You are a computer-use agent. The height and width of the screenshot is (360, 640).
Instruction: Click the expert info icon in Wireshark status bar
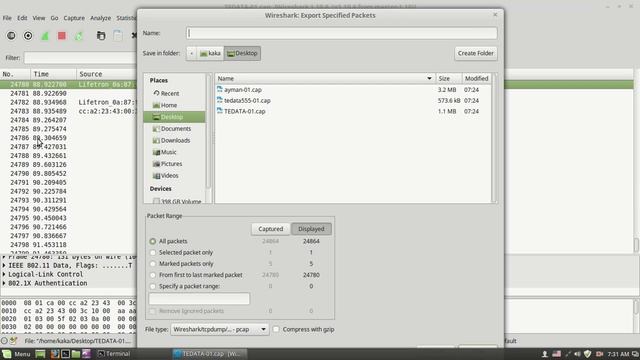coord(4,340)
